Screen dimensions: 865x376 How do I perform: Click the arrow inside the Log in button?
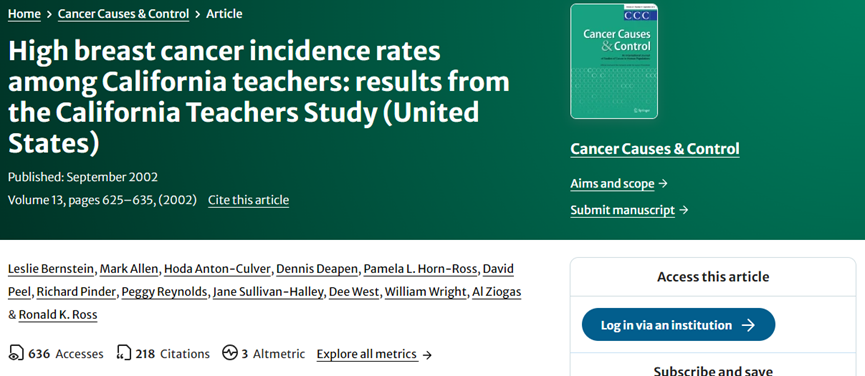click(x=748, y=325)
